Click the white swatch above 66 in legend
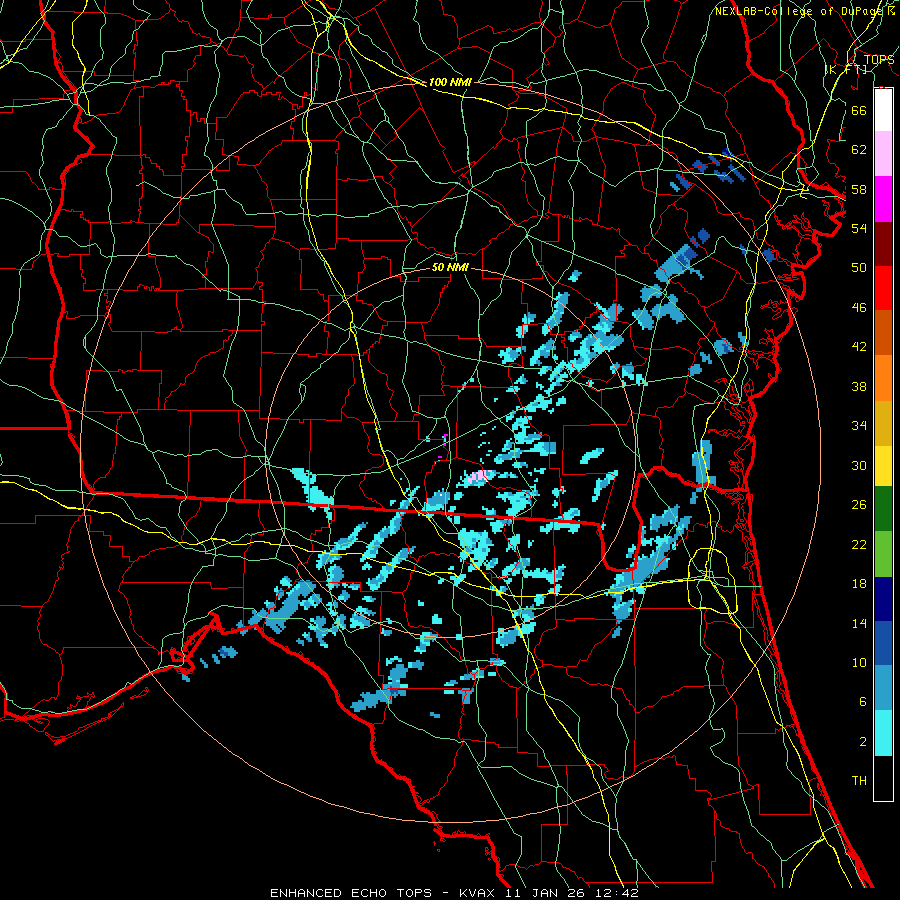The image size is (900, 900). pyautogui.click(x=883, y=110)
